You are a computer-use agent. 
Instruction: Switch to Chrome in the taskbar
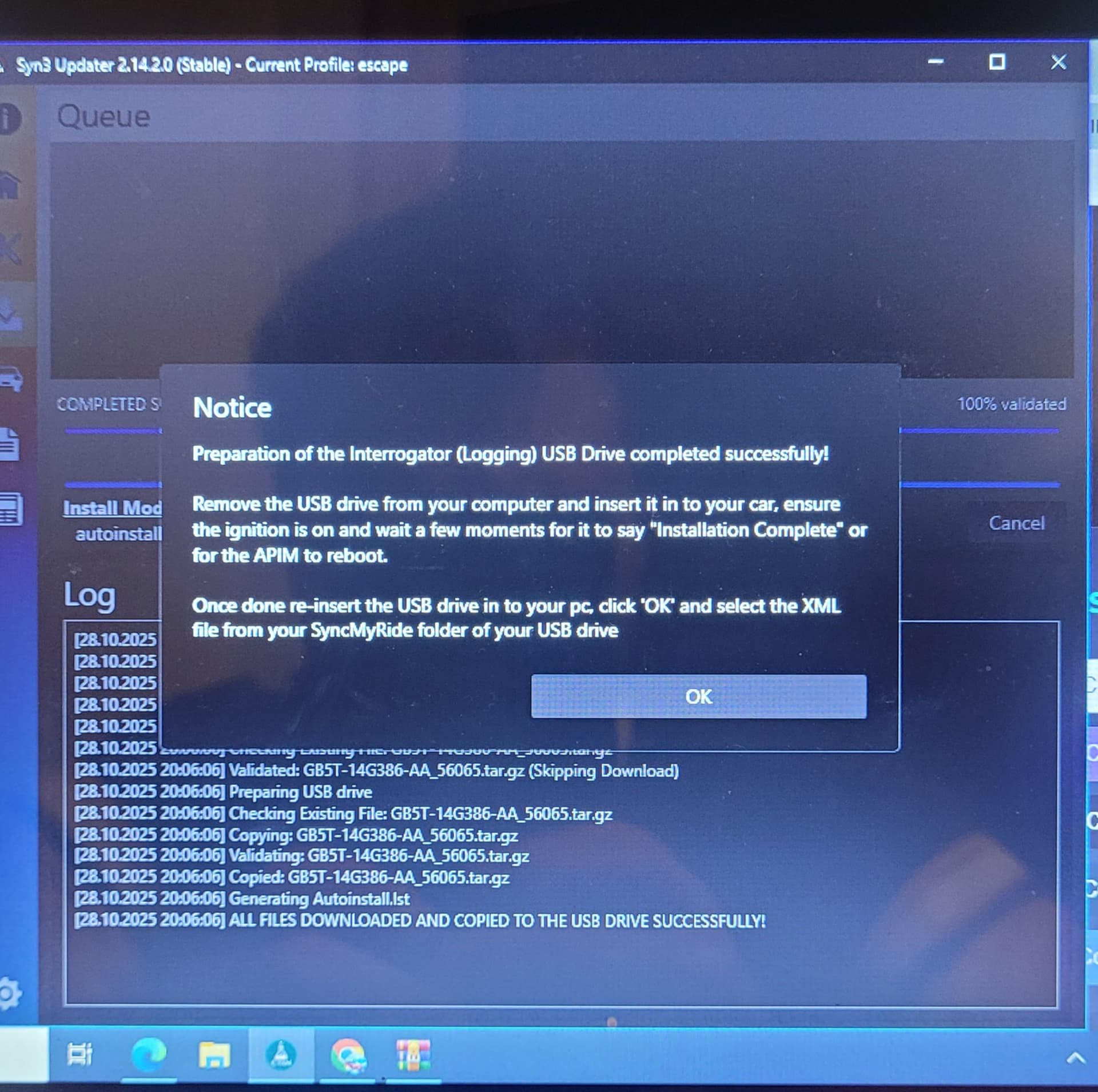(348, 1055)
